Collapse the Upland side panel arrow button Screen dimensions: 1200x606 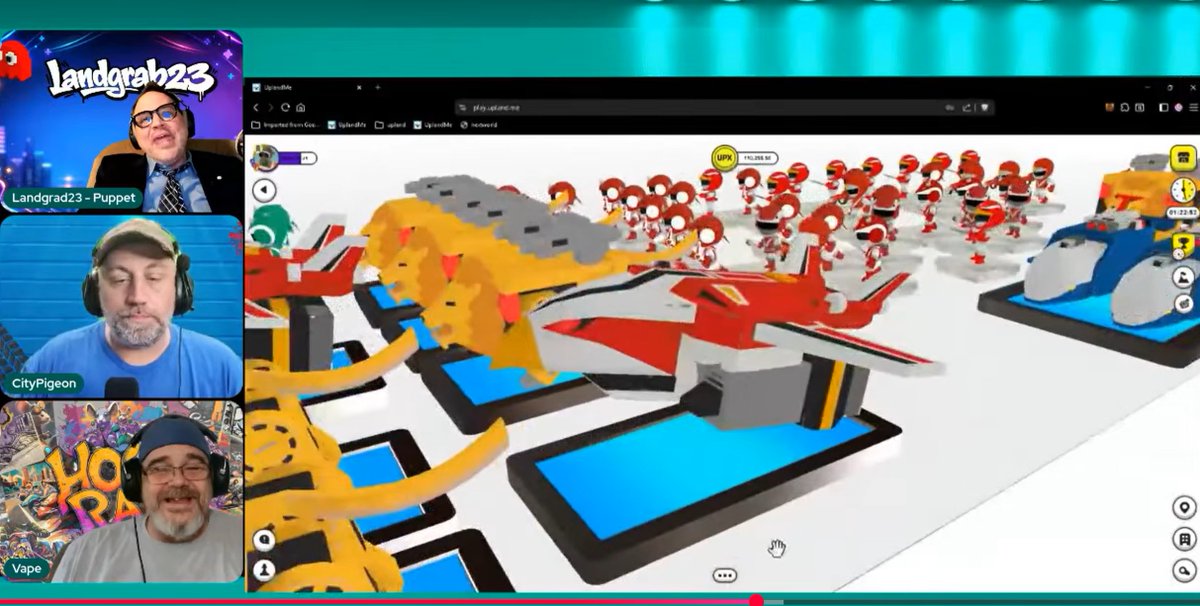click(x=264, y=190)
